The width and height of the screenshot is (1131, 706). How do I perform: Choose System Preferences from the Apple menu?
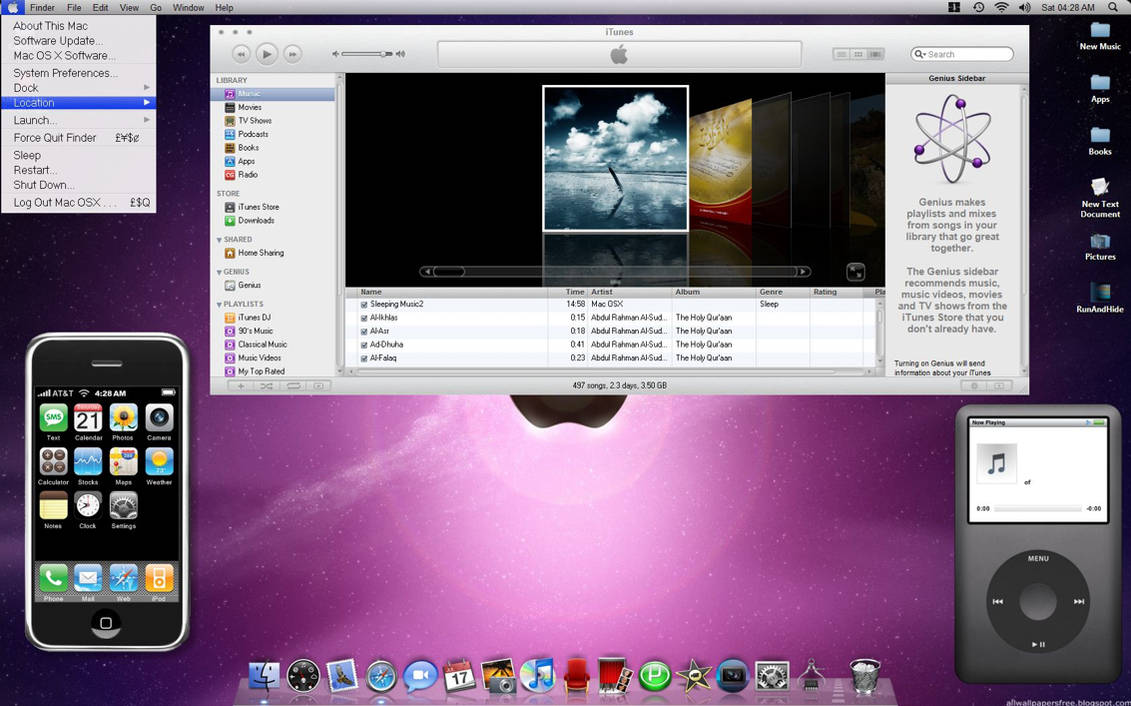63,72
